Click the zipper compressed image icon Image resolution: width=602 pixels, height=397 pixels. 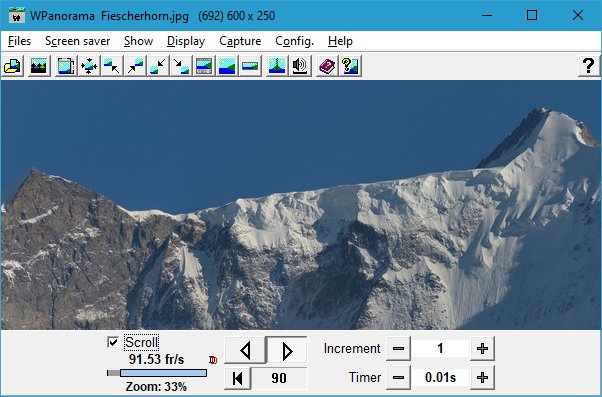click(x=277, y=66)
